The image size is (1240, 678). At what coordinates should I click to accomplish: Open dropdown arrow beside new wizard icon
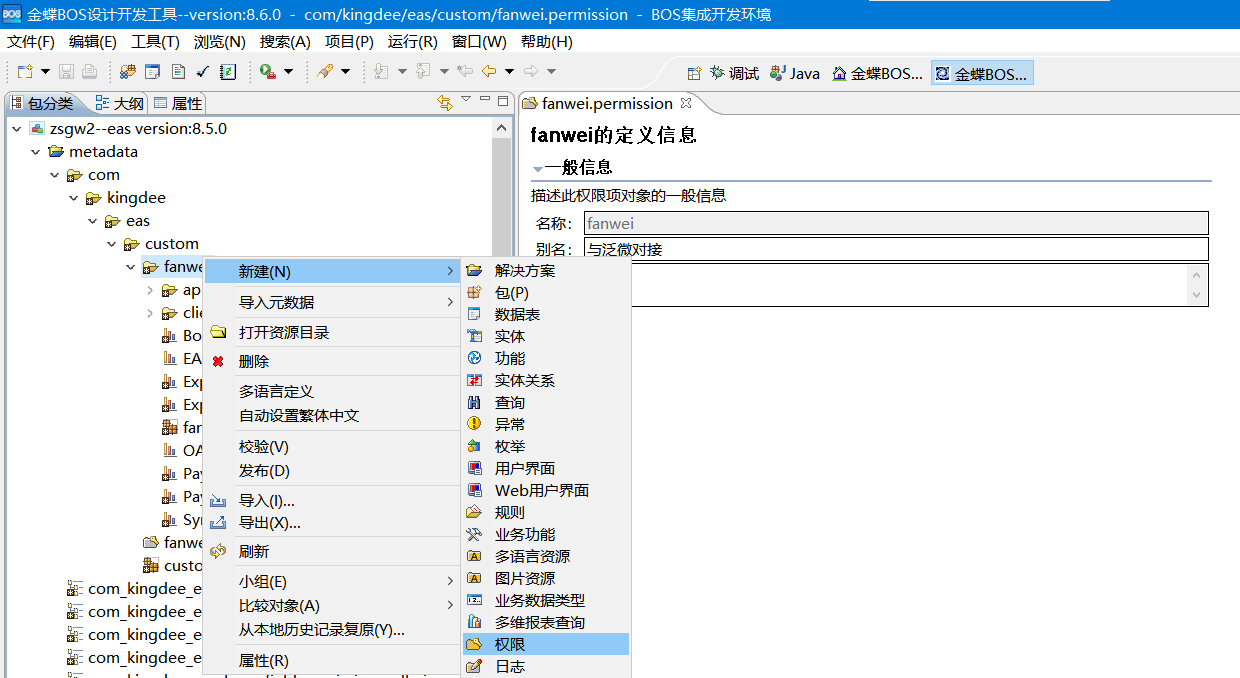pyautogui.click(x=45, y=71)
